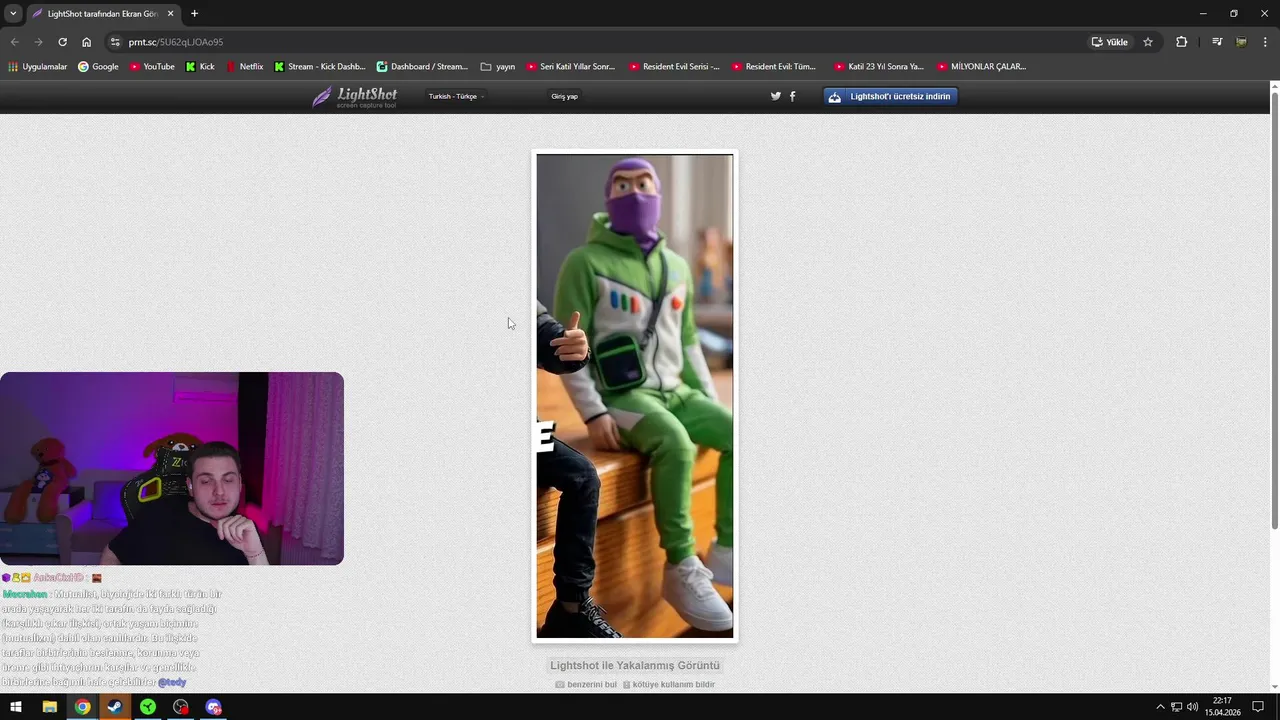Open MİLYONLAR ÇALAR bookmark
1280x720 pixels.
coord(981,67)
